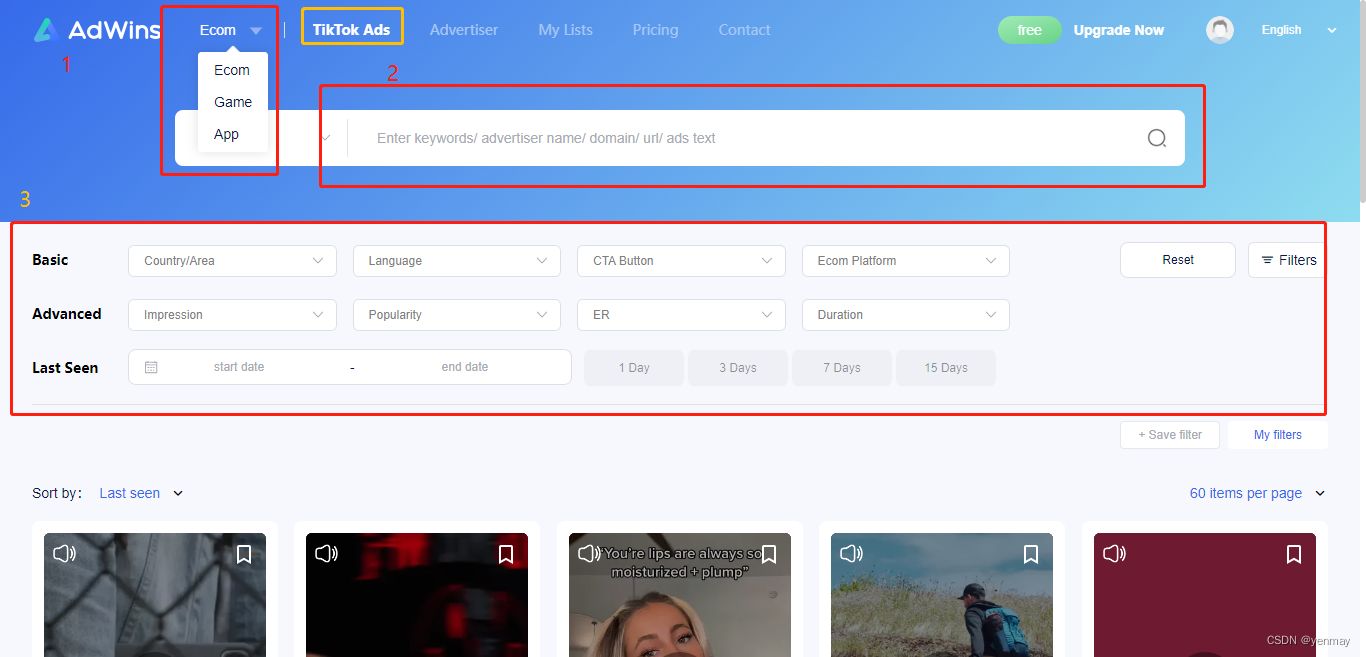Toggle sound on second ad card
The image size is (1366, 657).
(327, 553)
